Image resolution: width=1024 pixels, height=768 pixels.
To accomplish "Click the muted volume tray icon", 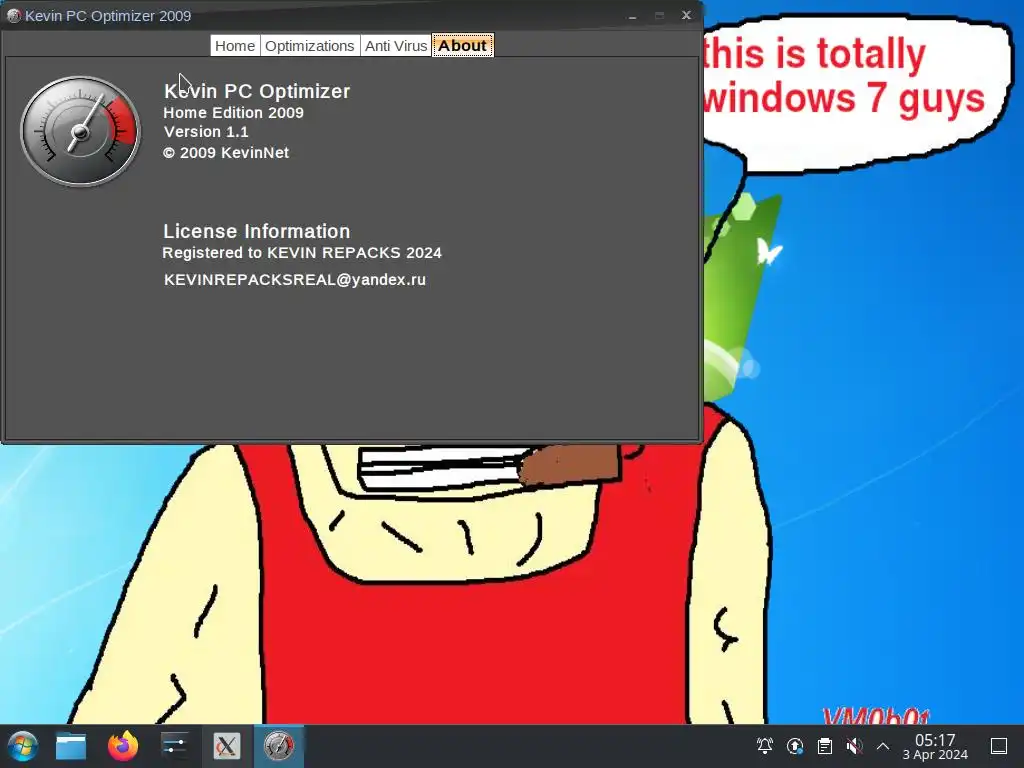I will coord(854,746).
